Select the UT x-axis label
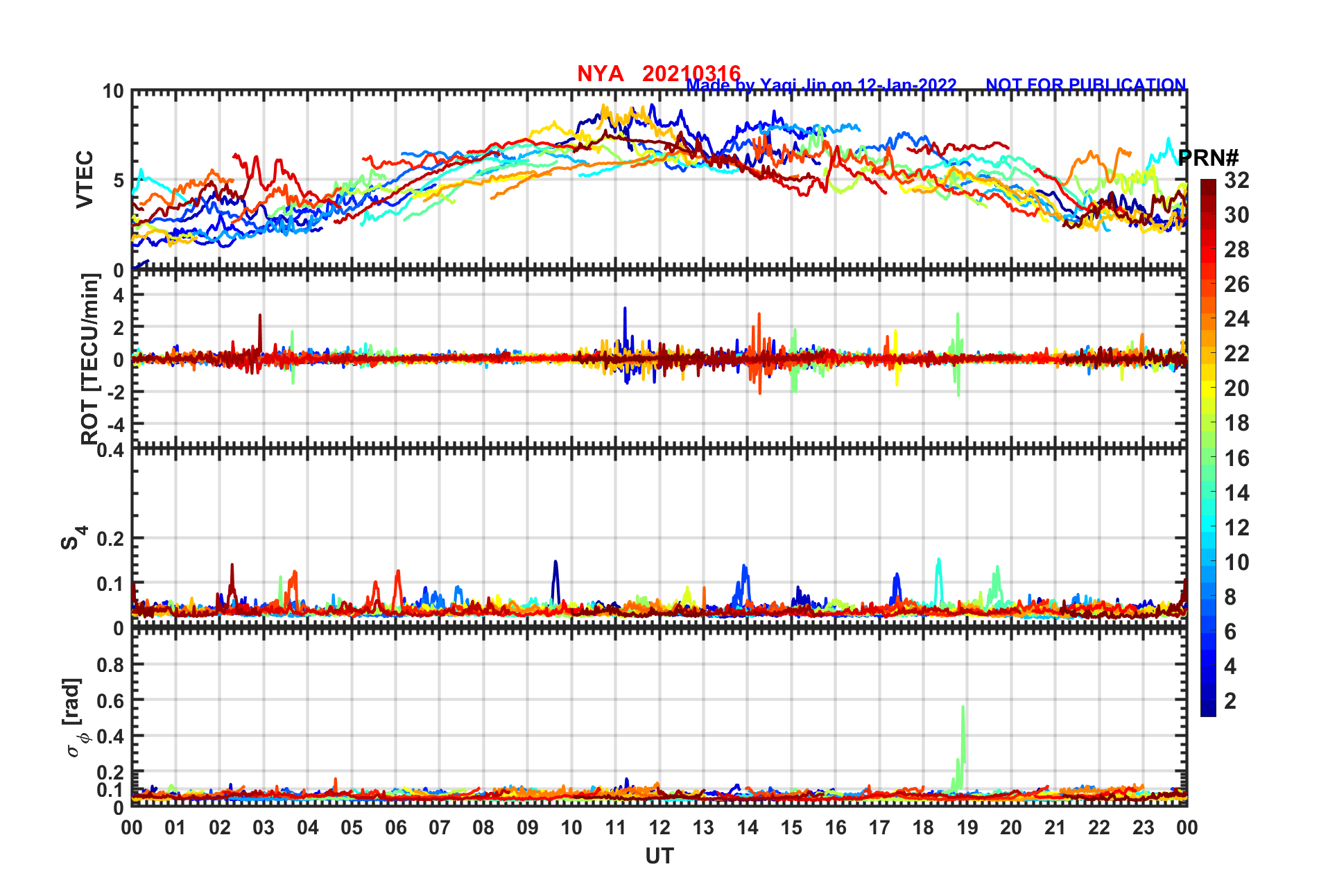Screen dimensions: 1319x896 tap(659, 856)
